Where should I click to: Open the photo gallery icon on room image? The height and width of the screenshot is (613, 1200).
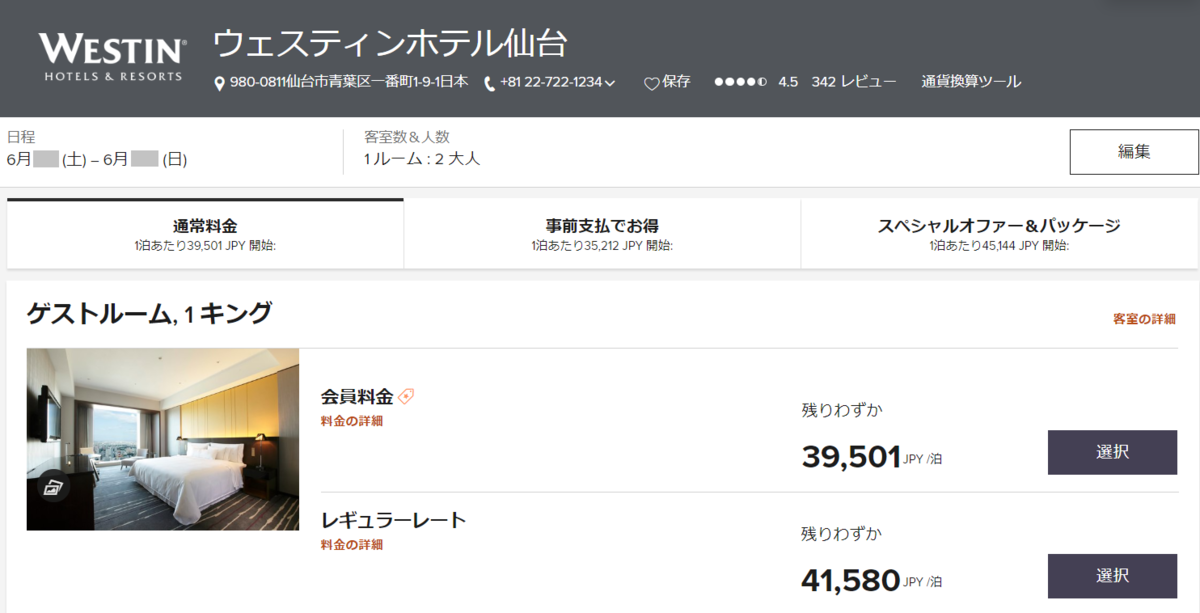coord(53,488)
